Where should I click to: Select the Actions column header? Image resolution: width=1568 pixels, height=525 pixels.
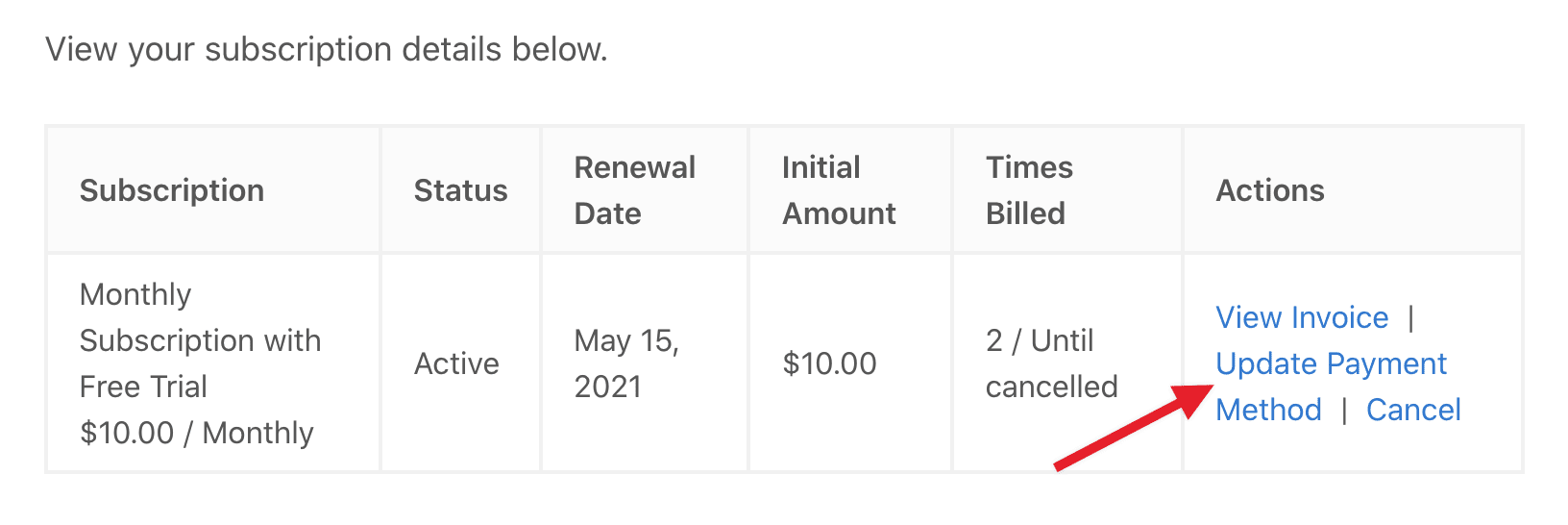[x=1270, y=190]
